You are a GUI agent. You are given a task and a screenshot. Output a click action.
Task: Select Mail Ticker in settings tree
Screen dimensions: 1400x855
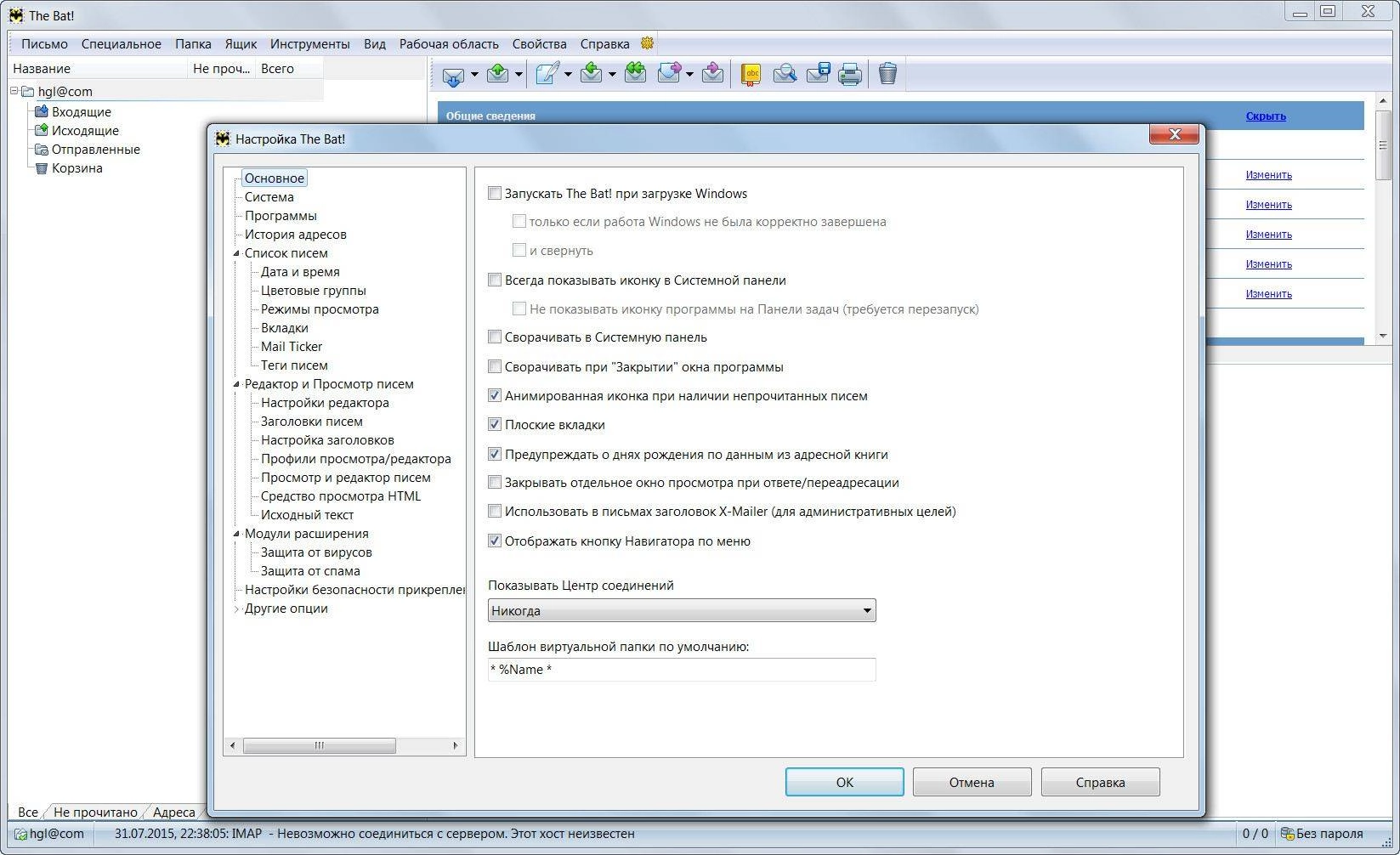coord(292,347)
